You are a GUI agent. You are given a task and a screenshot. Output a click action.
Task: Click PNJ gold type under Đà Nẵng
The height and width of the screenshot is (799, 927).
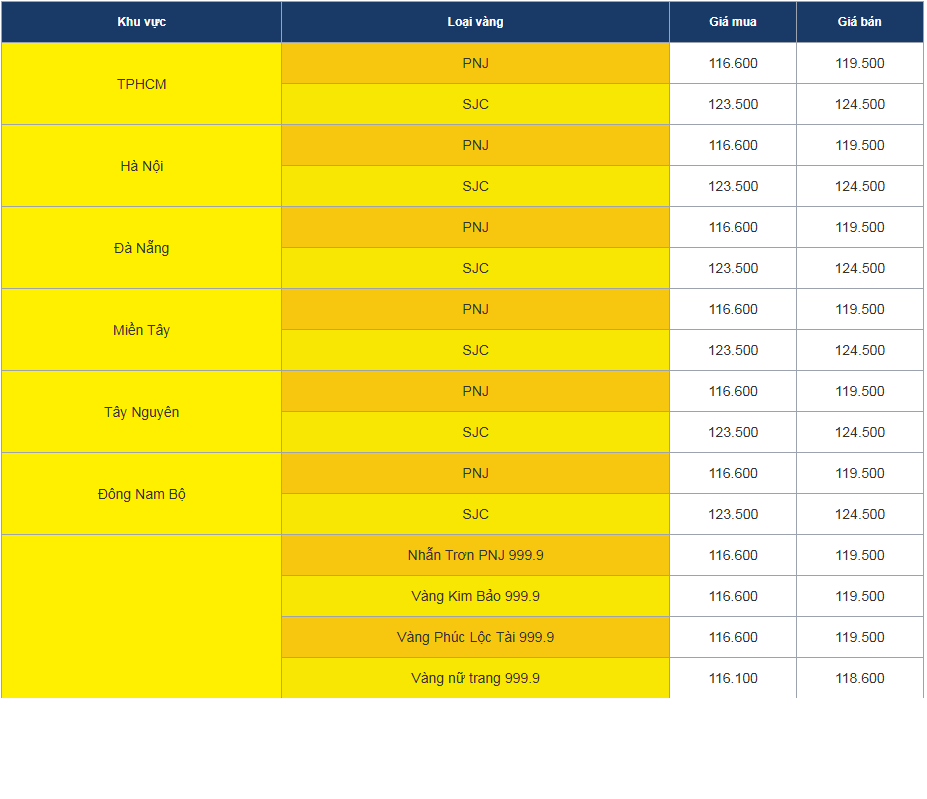click(x=475, y=227)
